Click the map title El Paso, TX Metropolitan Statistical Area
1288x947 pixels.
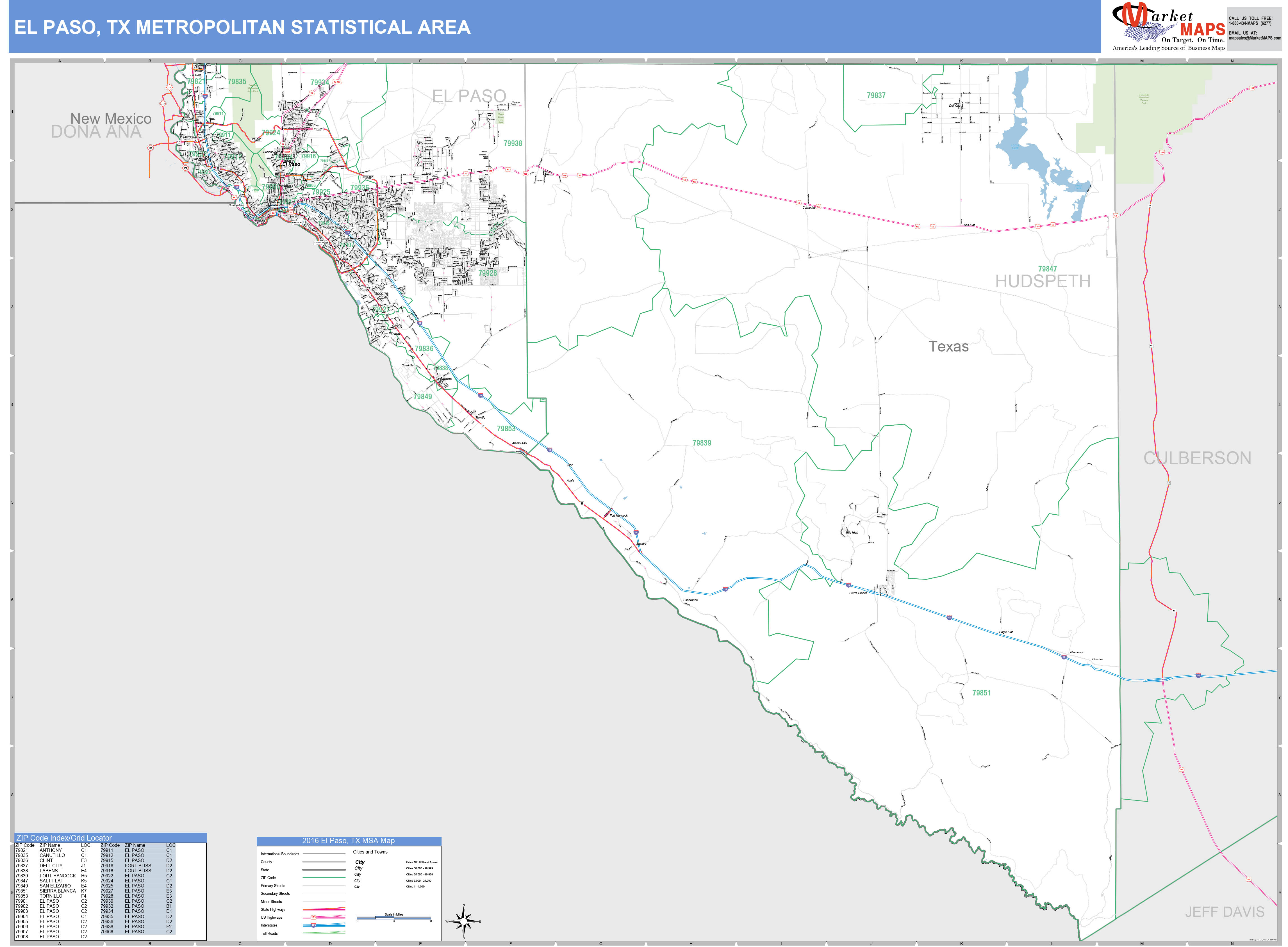point(242,27)
